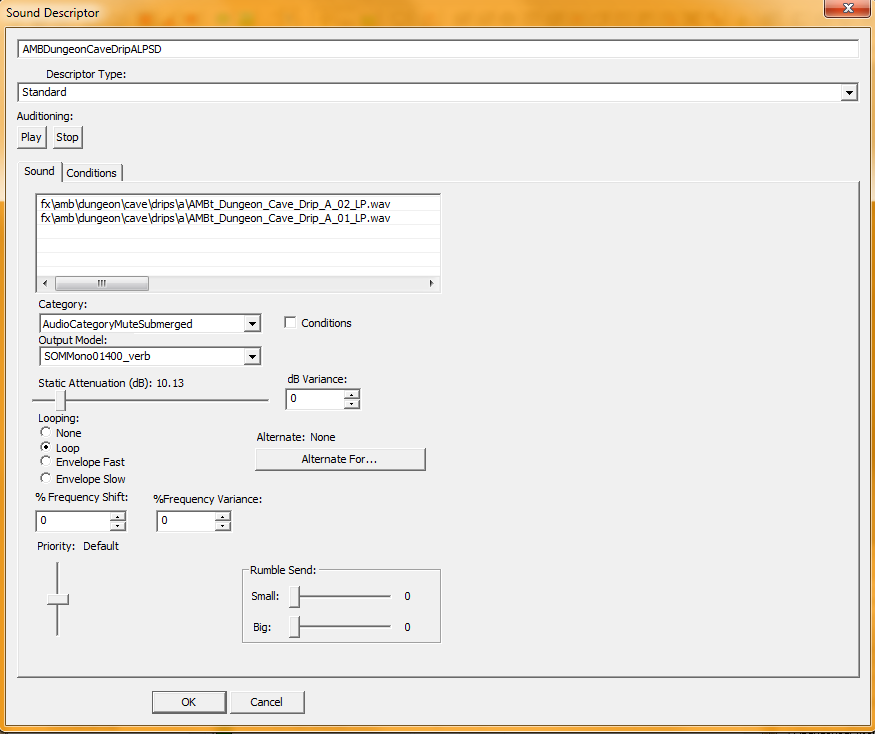
Task: Increase dB Variance with up arrow
Action: [352, 395]
